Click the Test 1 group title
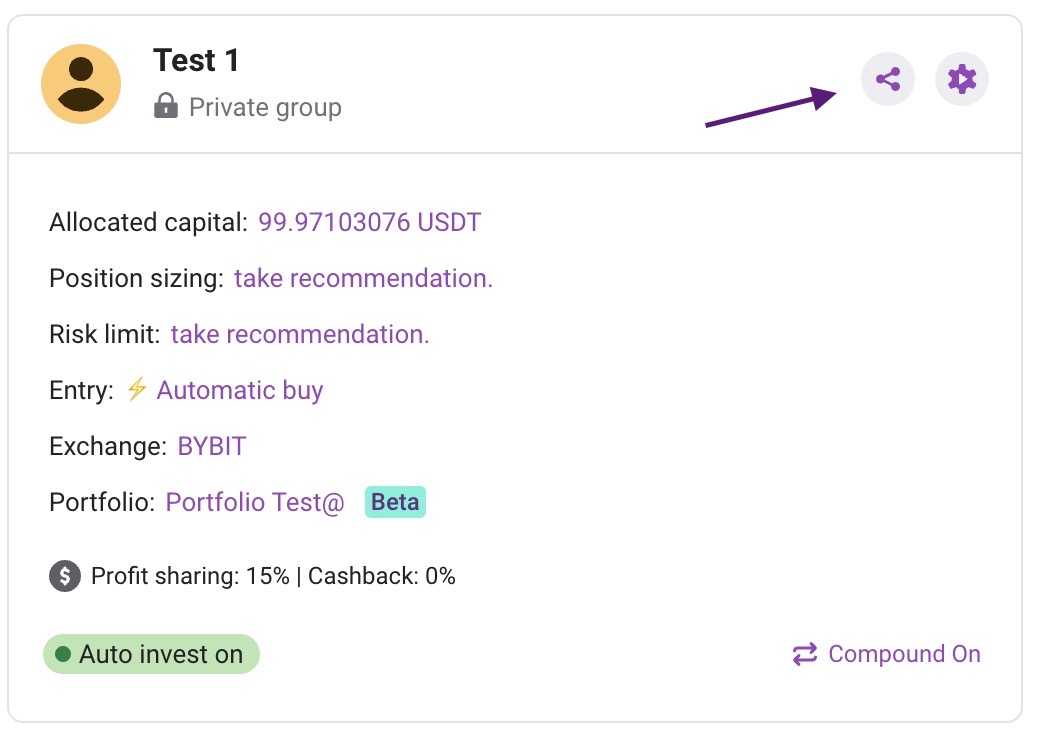 (x=196, y=61)
